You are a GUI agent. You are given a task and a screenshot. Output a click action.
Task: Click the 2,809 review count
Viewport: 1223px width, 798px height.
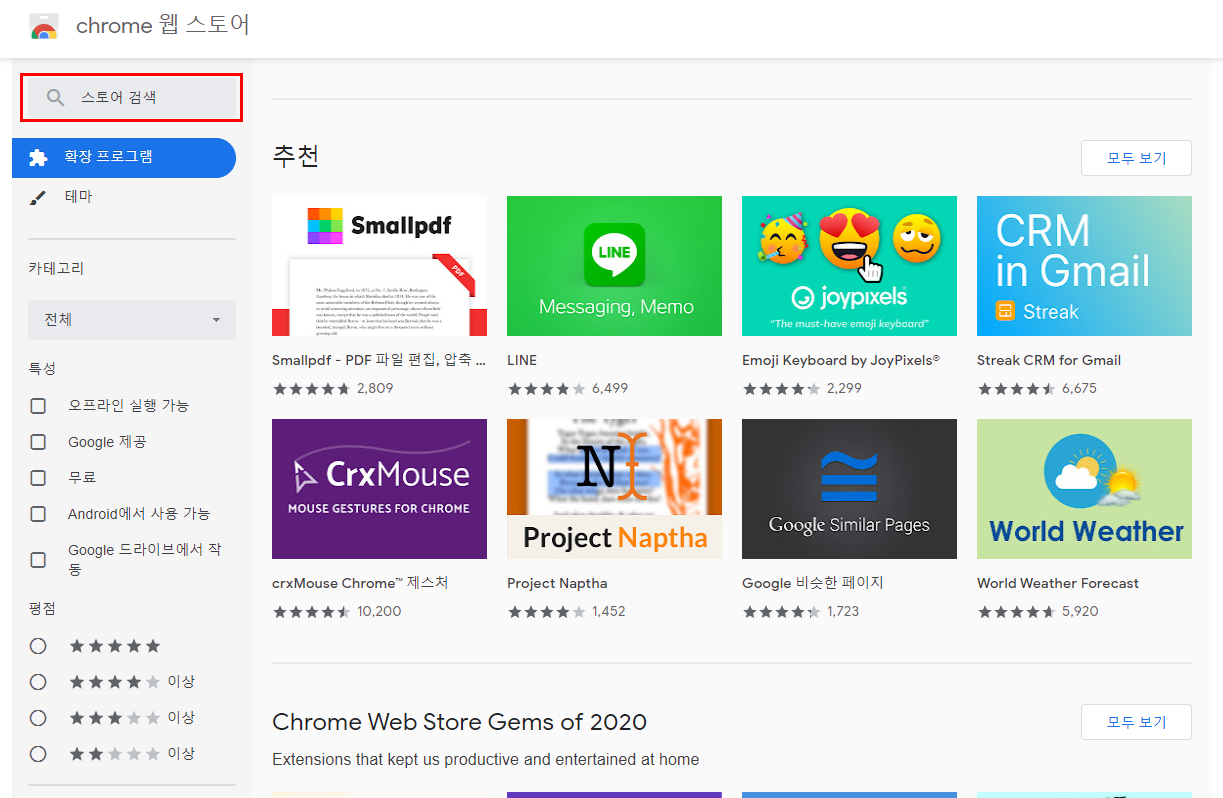(x=375, y=388)
